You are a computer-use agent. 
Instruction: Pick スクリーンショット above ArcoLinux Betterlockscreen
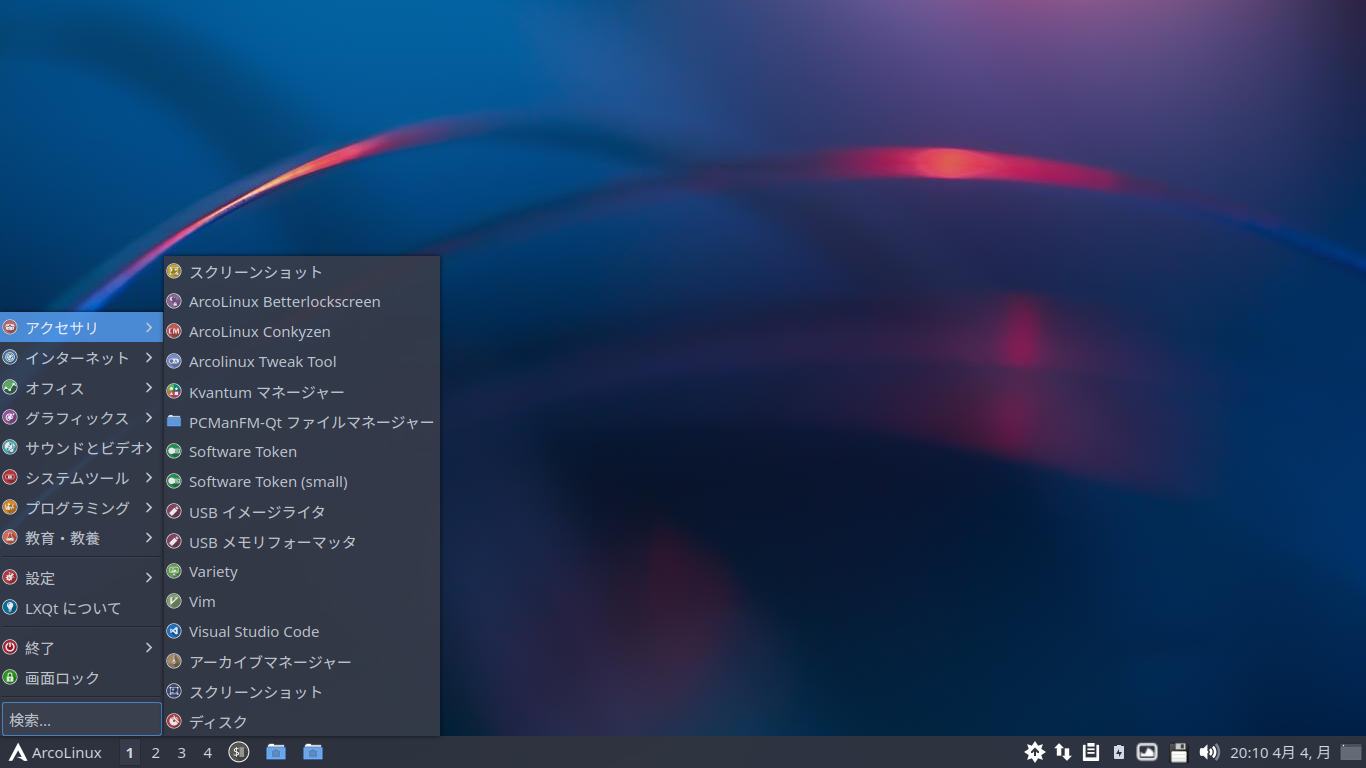coord(301,271)
